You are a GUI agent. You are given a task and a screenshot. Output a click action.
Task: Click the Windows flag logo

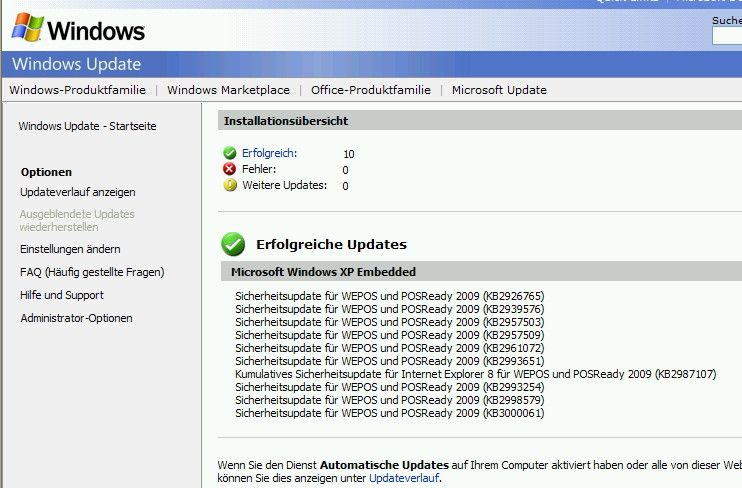click(x=28, y=27)
